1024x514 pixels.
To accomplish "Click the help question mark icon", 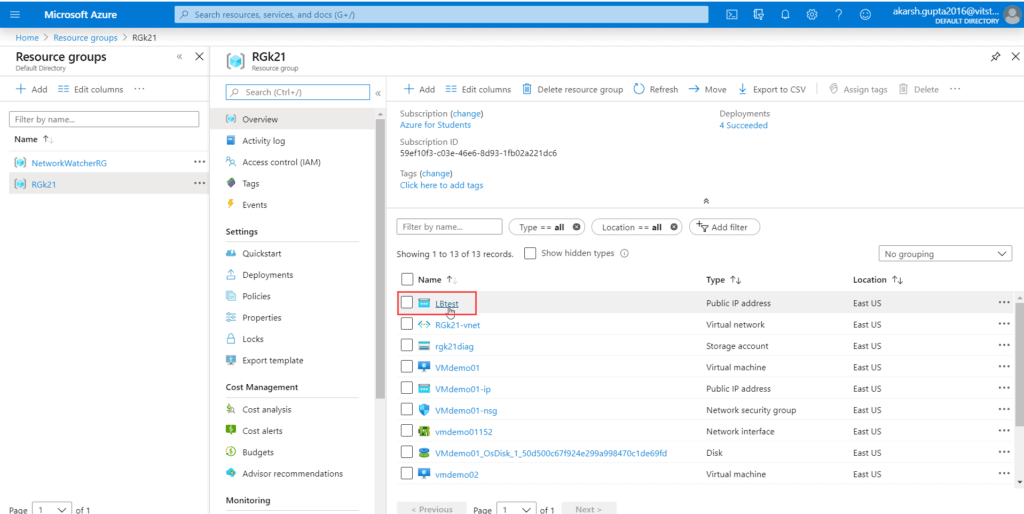I will 838,14.
